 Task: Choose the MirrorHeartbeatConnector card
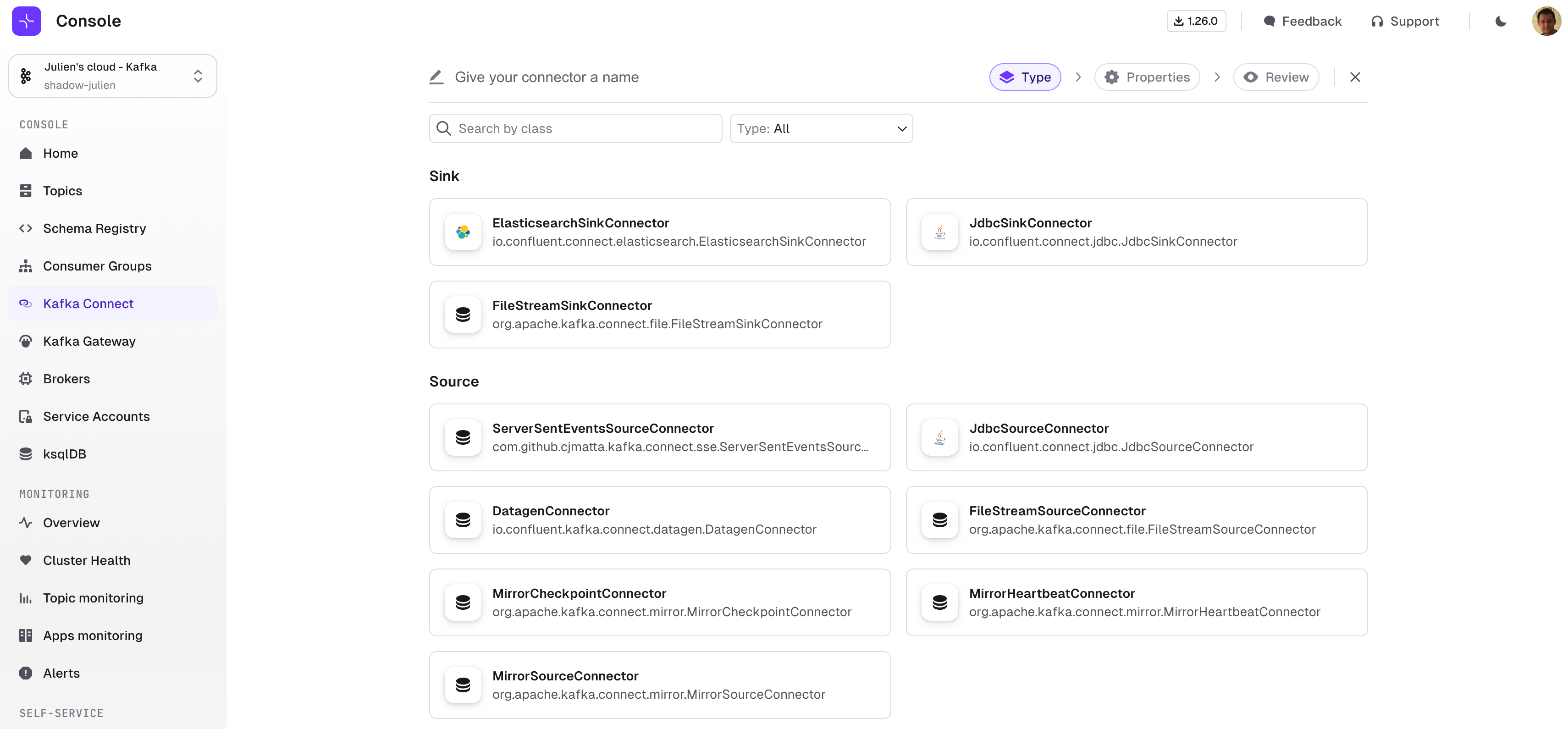pyautogui.click(x=1137, y=602)
